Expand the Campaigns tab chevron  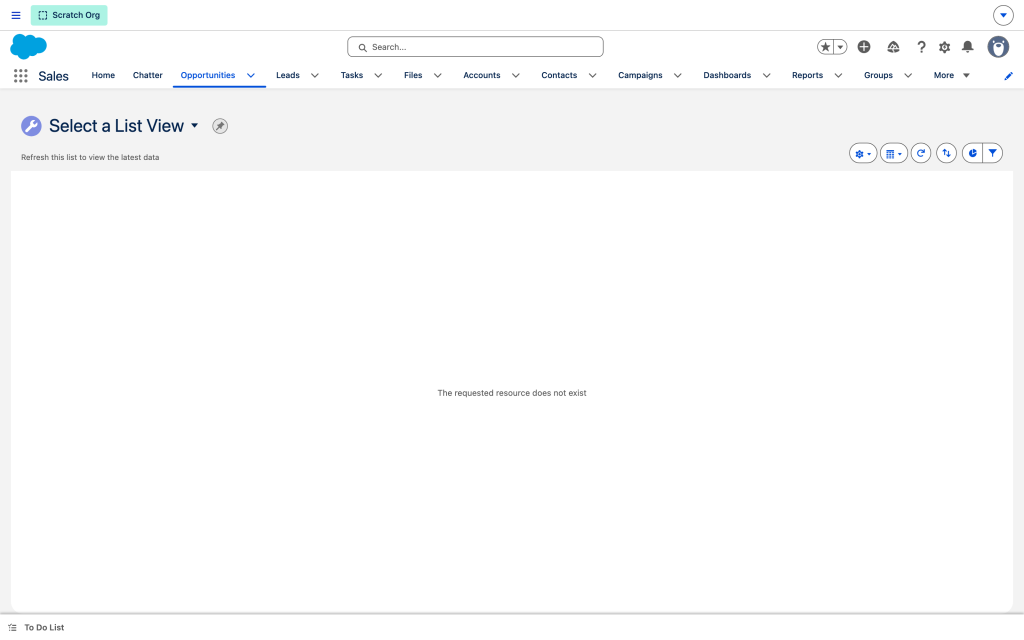point(678,75)
